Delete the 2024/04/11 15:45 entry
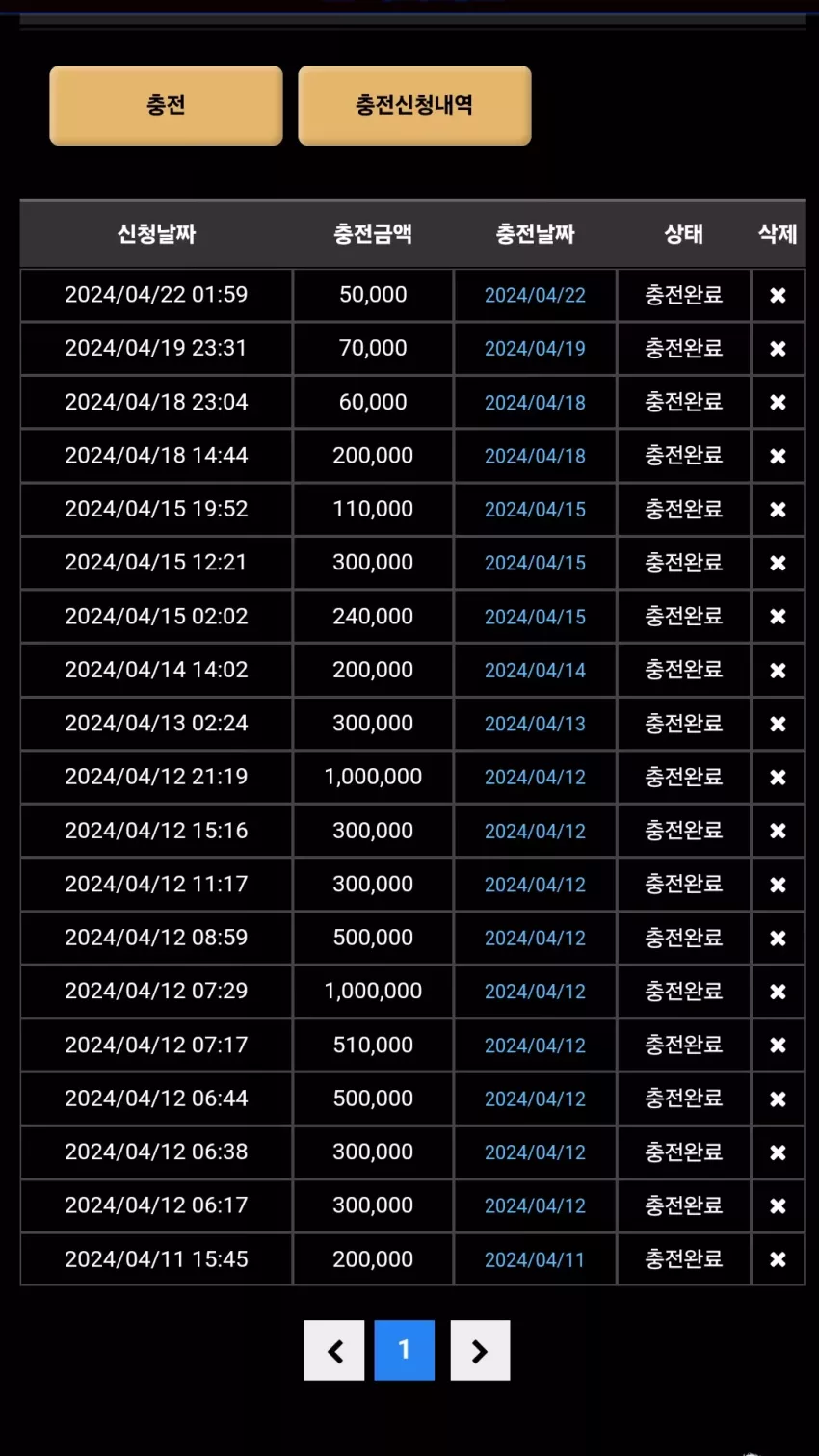Viewport: 819px width, 1456px height. [x=778, y=1259]
